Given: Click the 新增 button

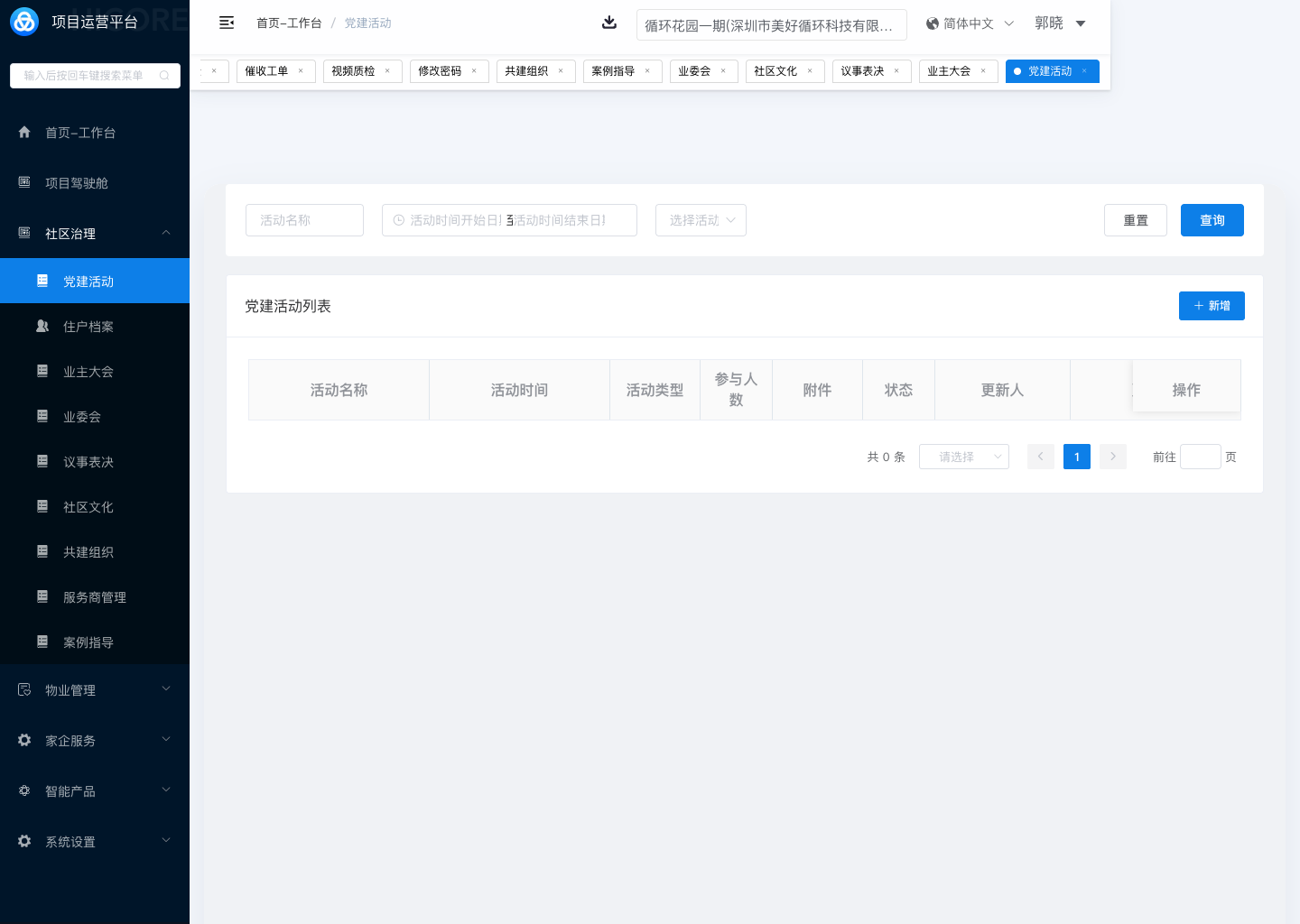Looking at the screenshot, I should (1212, 306).
